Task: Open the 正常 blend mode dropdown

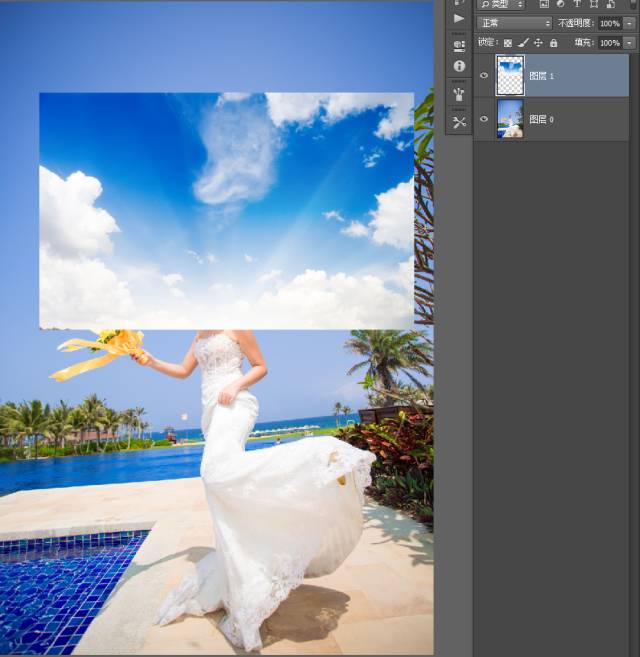Action: (x=514, y=23)
